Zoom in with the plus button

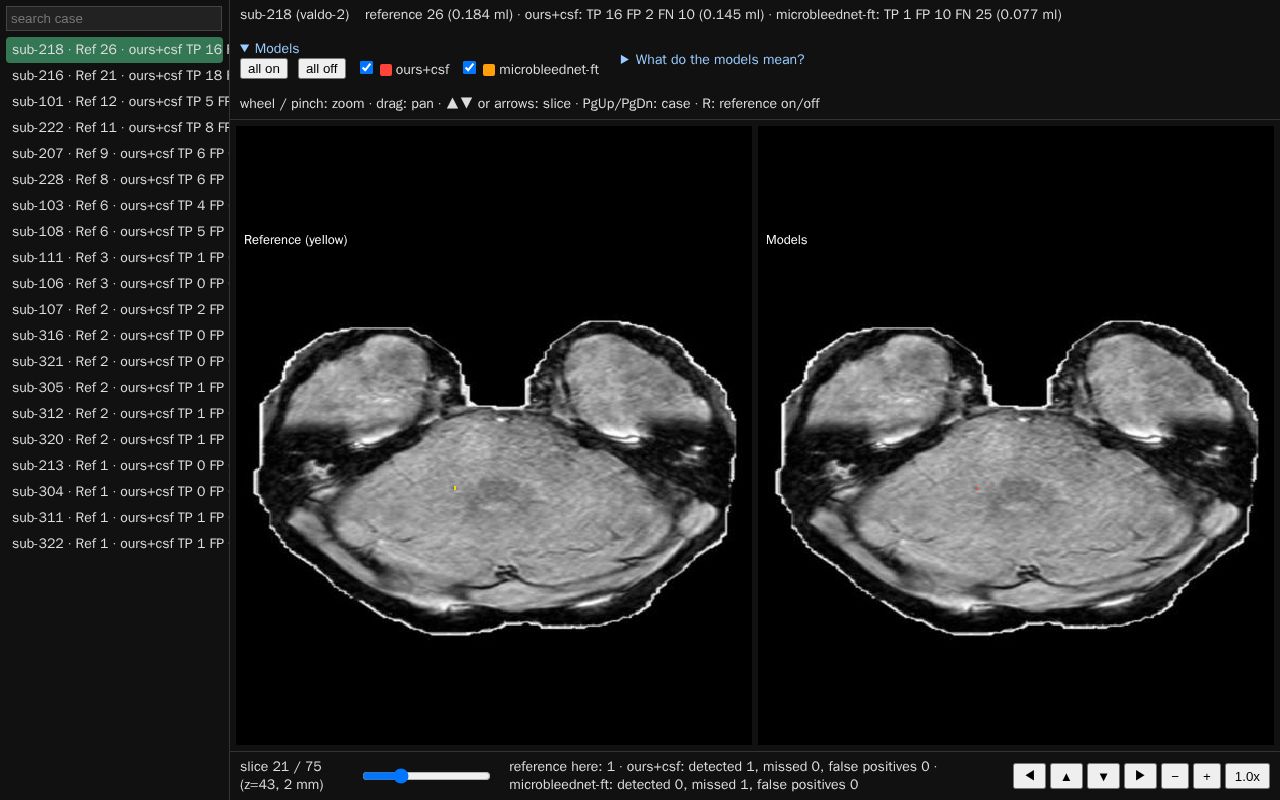point(1207,776)
